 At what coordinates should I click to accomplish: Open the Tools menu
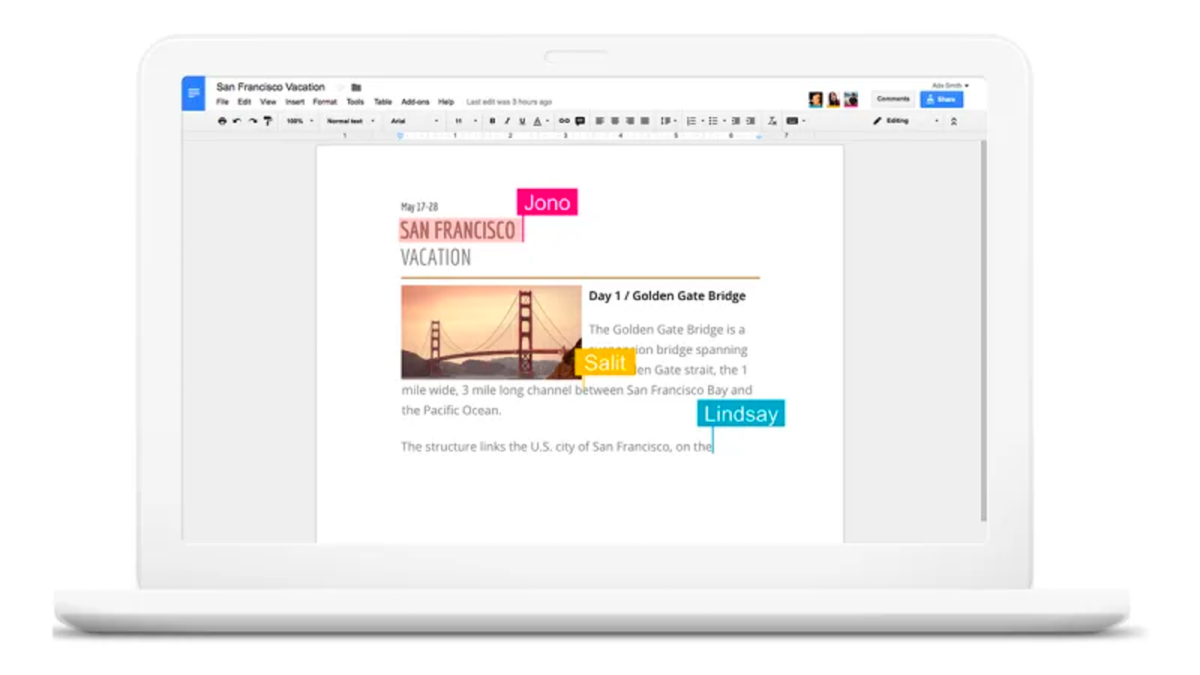coord(355,102)
